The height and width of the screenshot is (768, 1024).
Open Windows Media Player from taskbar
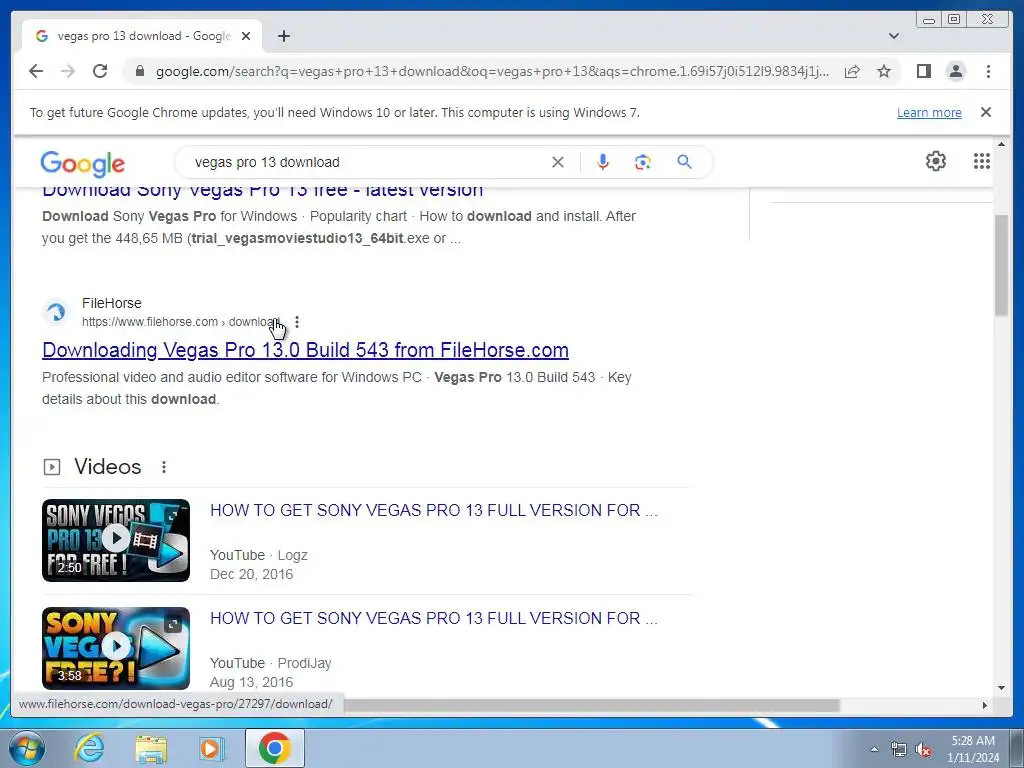pos(211,748)
